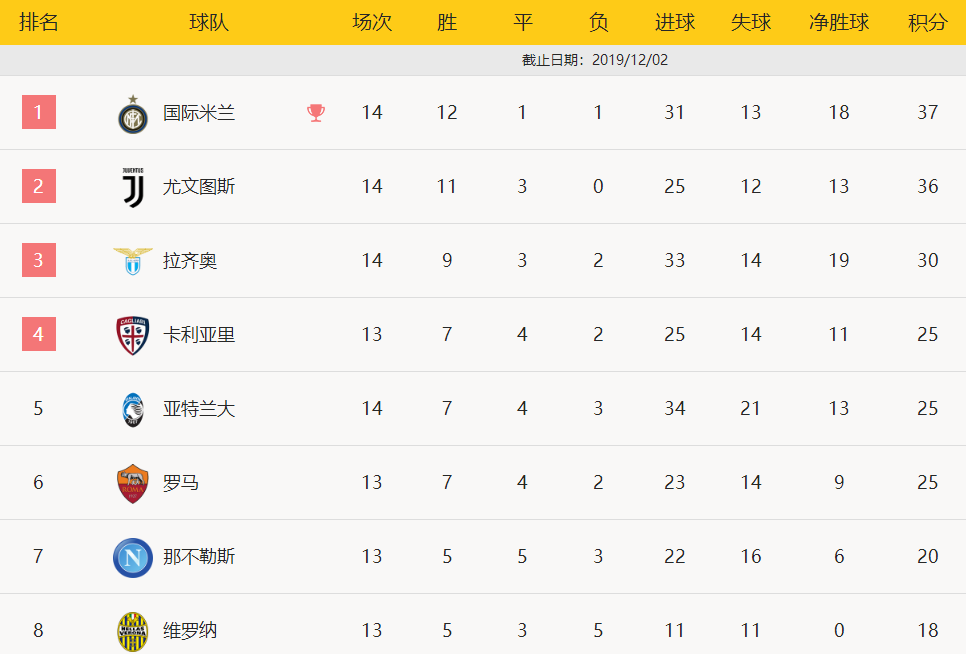Click the 进球 column header

675,22
